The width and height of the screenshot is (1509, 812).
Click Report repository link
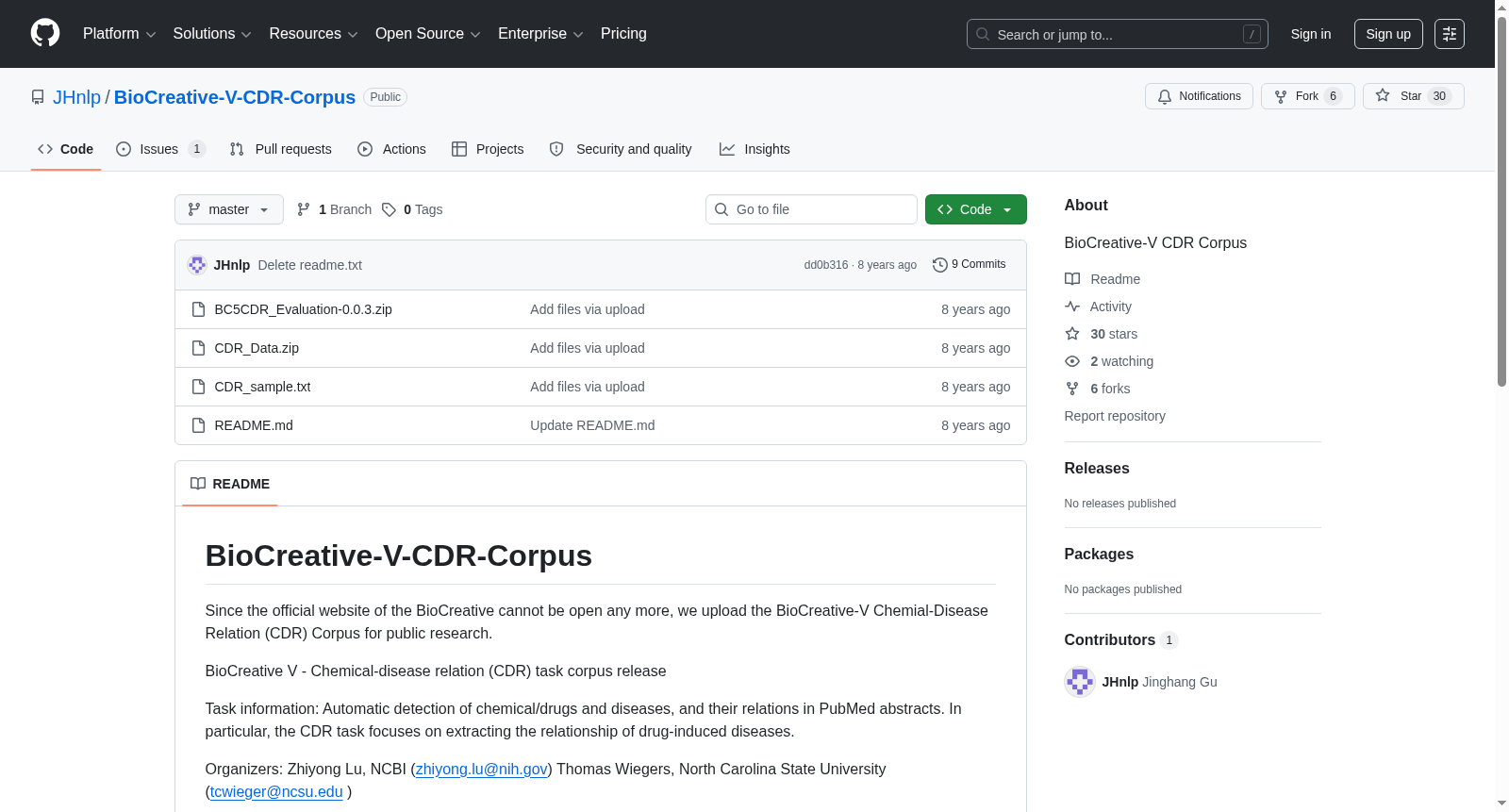(x=1115, y=416)
